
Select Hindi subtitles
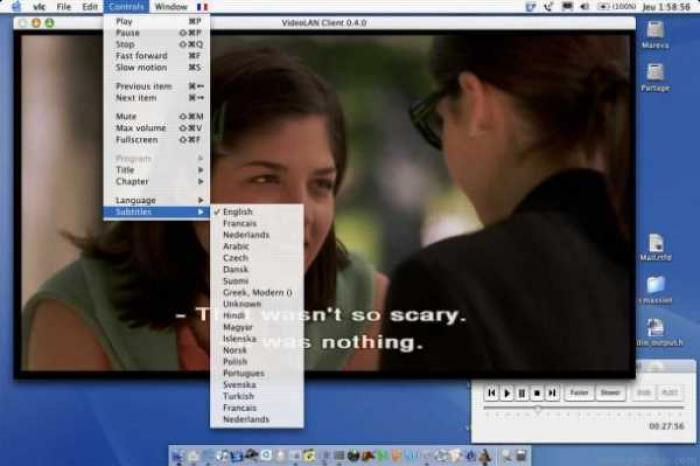pos(257,316)
